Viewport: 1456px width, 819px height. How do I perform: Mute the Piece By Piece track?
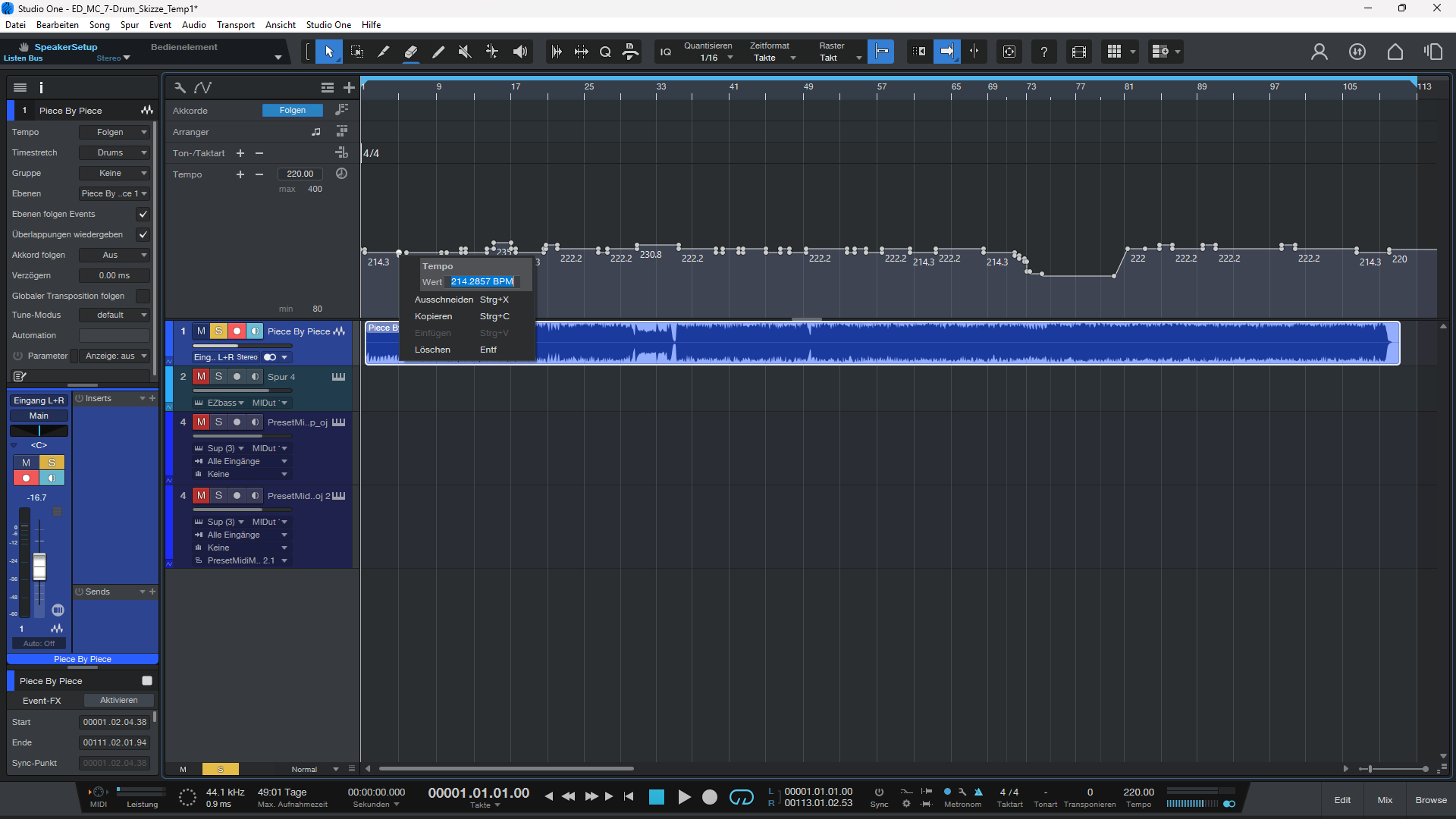pyautogui.click(x=201, y=331)
